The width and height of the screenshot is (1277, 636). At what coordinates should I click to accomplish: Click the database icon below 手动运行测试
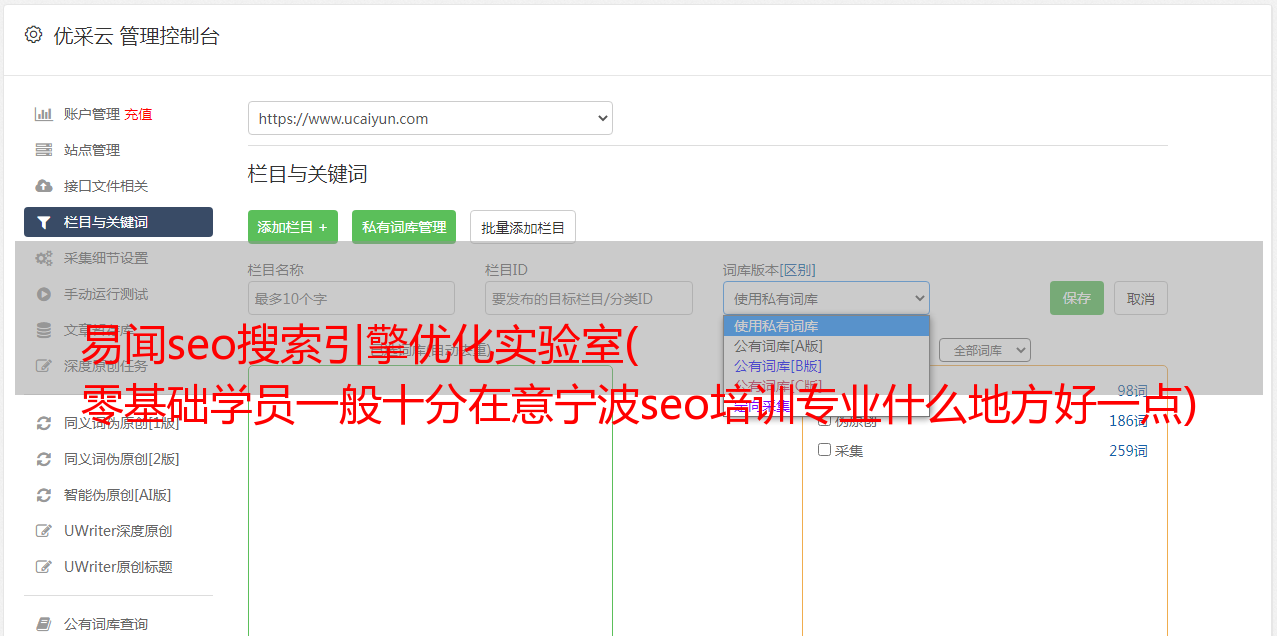tap(43, 330)
